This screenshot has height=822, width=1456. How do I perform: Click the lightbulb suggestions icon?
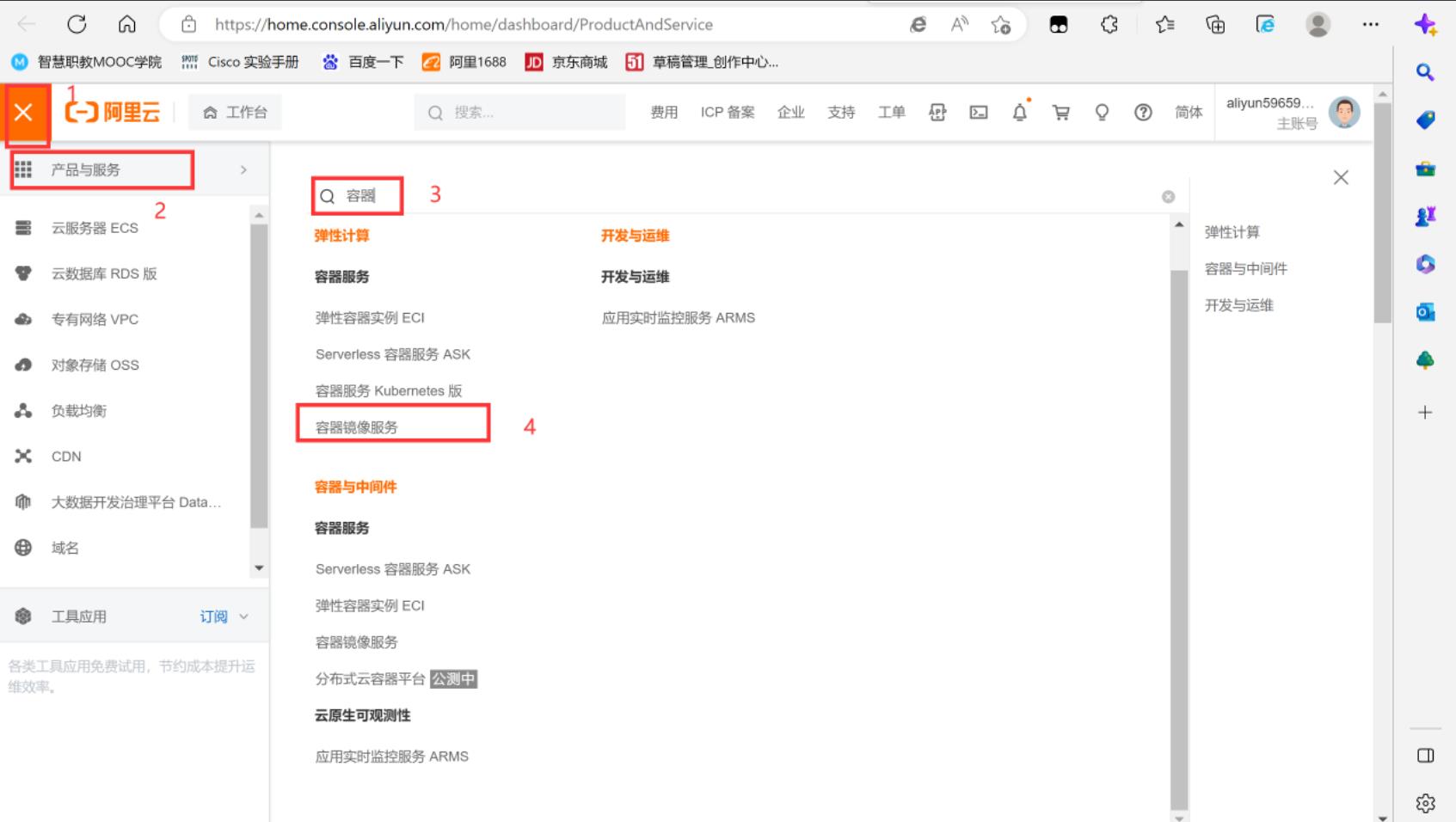point(1102,113)
